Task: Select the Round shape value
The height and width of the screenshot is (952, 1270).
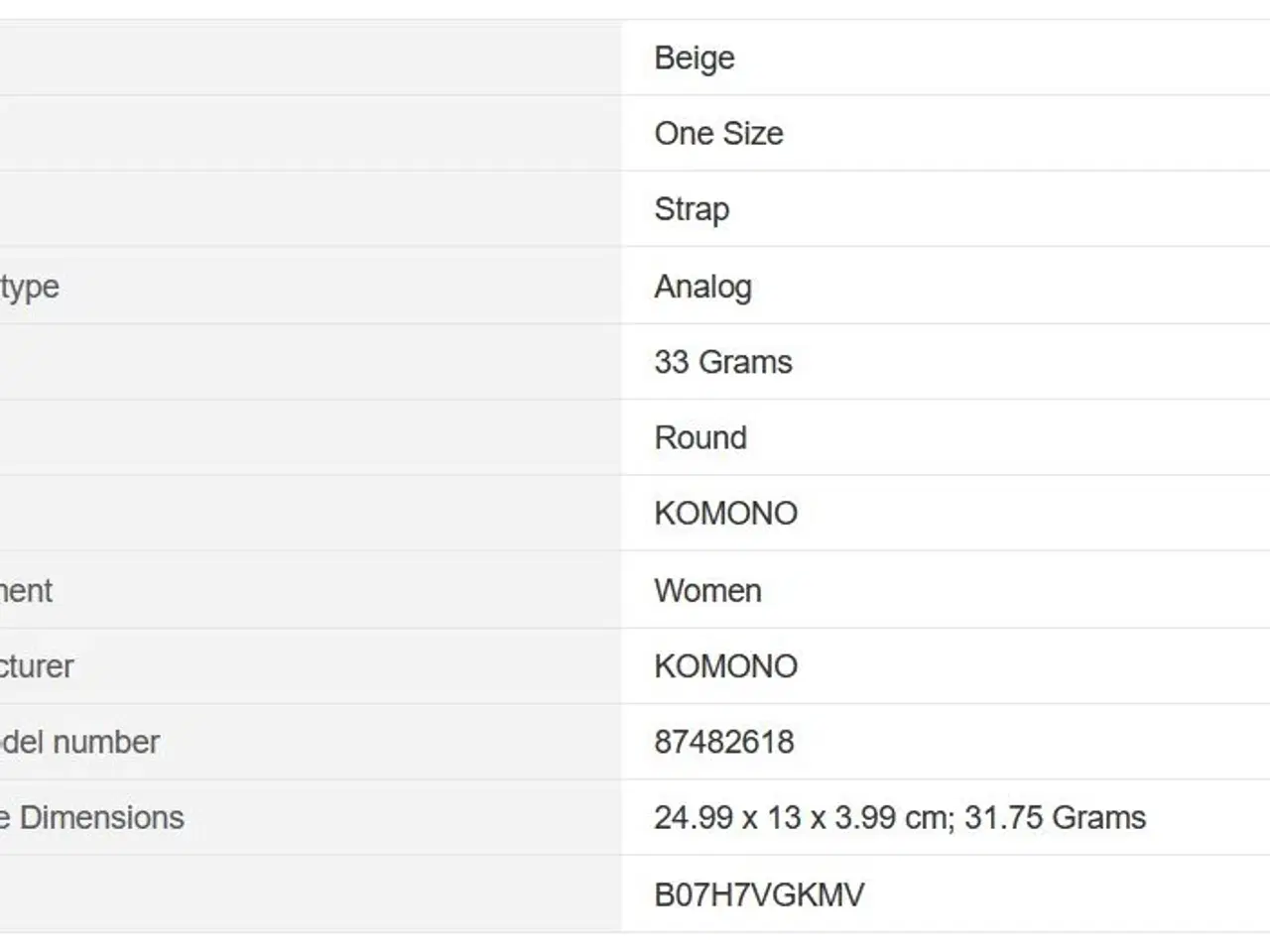Action: pyautogui.click(x=700, y=437)
